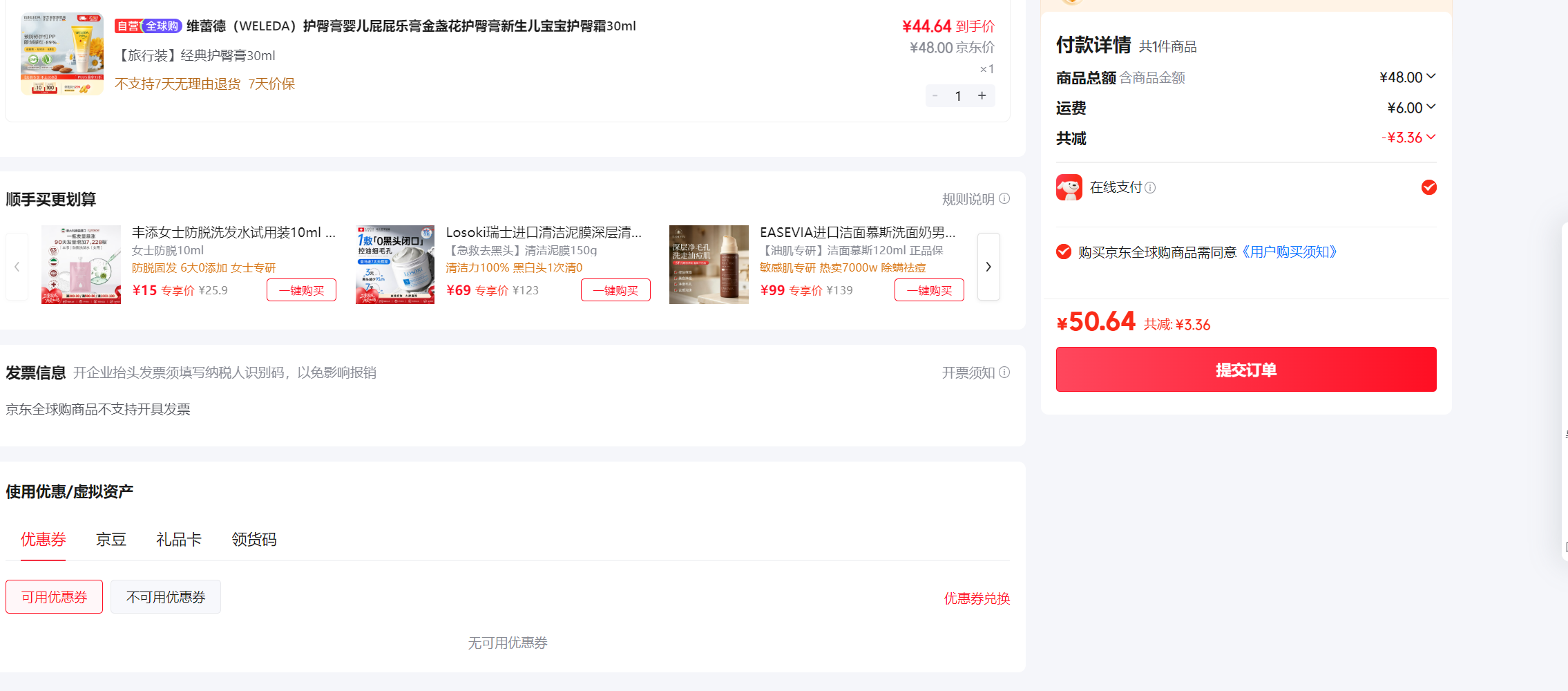Screen dimensions: 1568x691
Task: Click the 付款详情 heading
Action: click(1093, 45)
